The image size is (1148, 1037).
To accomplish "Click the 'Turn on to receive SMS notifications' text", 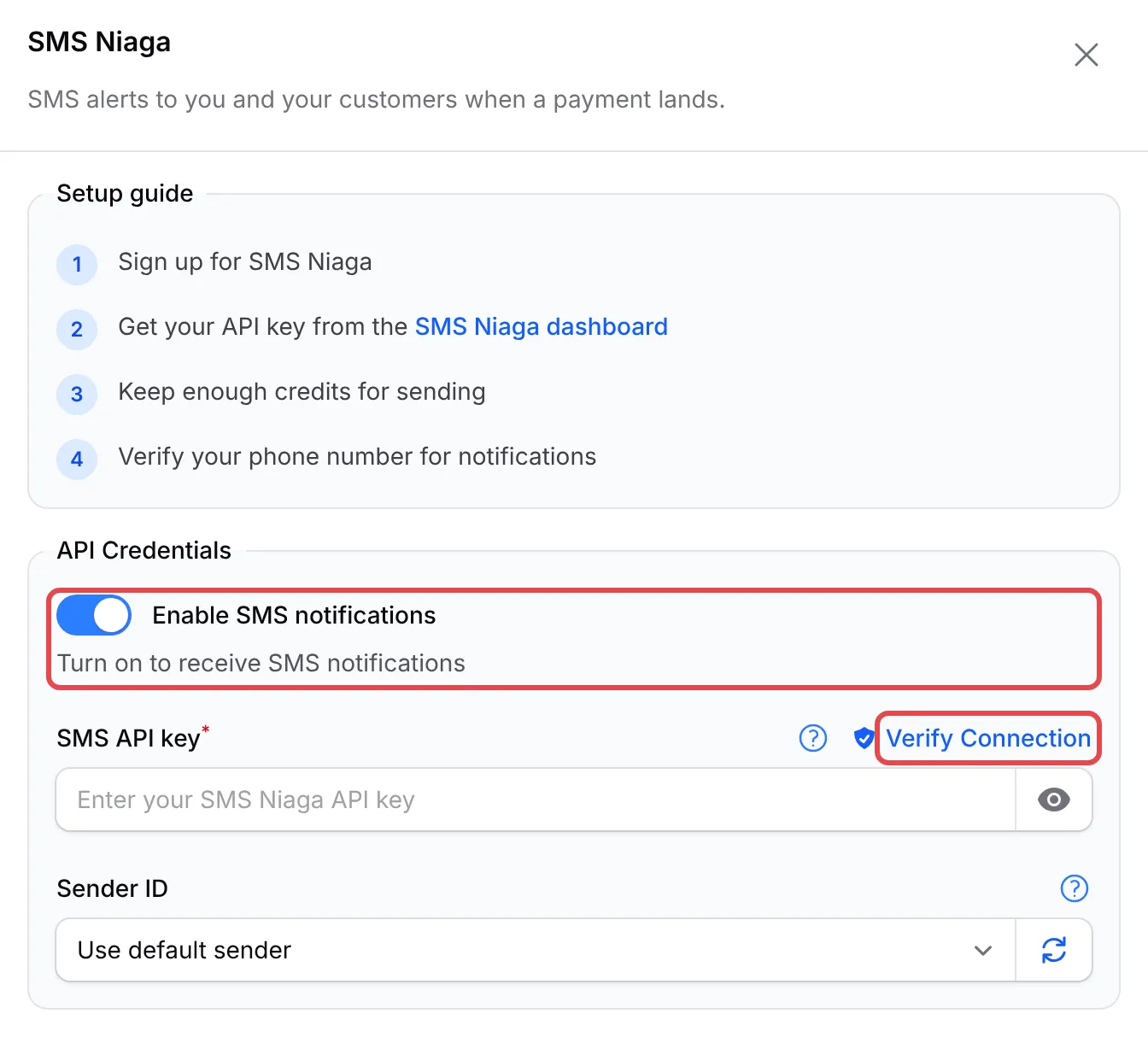I will [261, 663].
